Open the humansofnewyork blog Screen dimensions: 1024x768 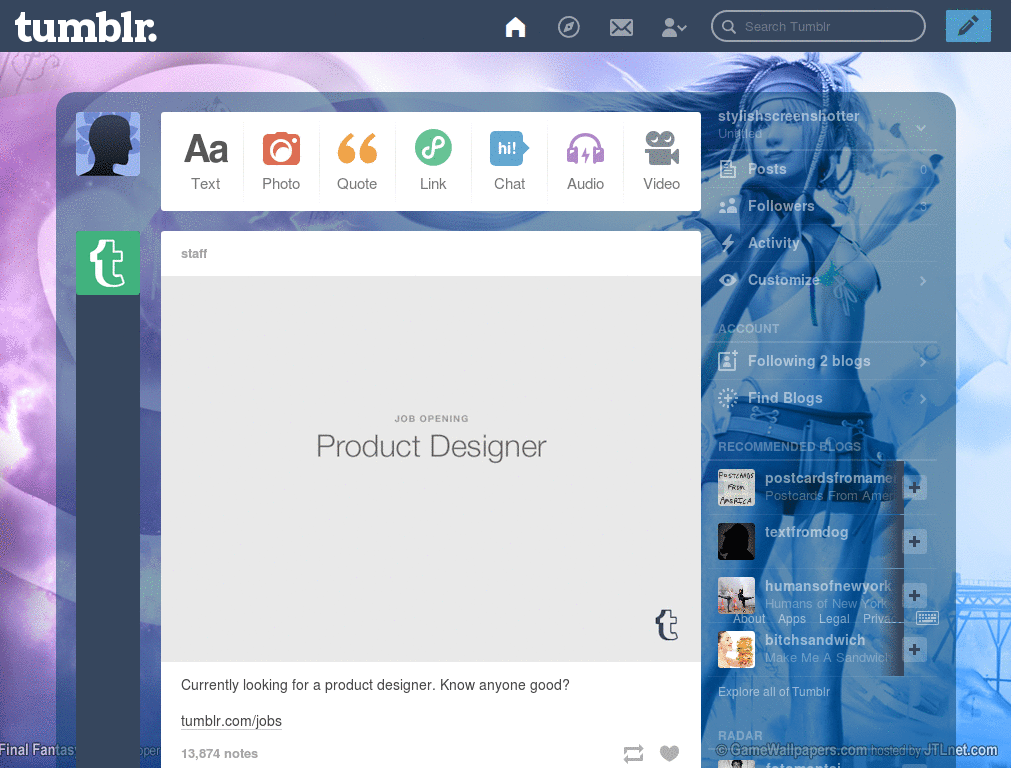pyautogui.click(x=828, y=586)
